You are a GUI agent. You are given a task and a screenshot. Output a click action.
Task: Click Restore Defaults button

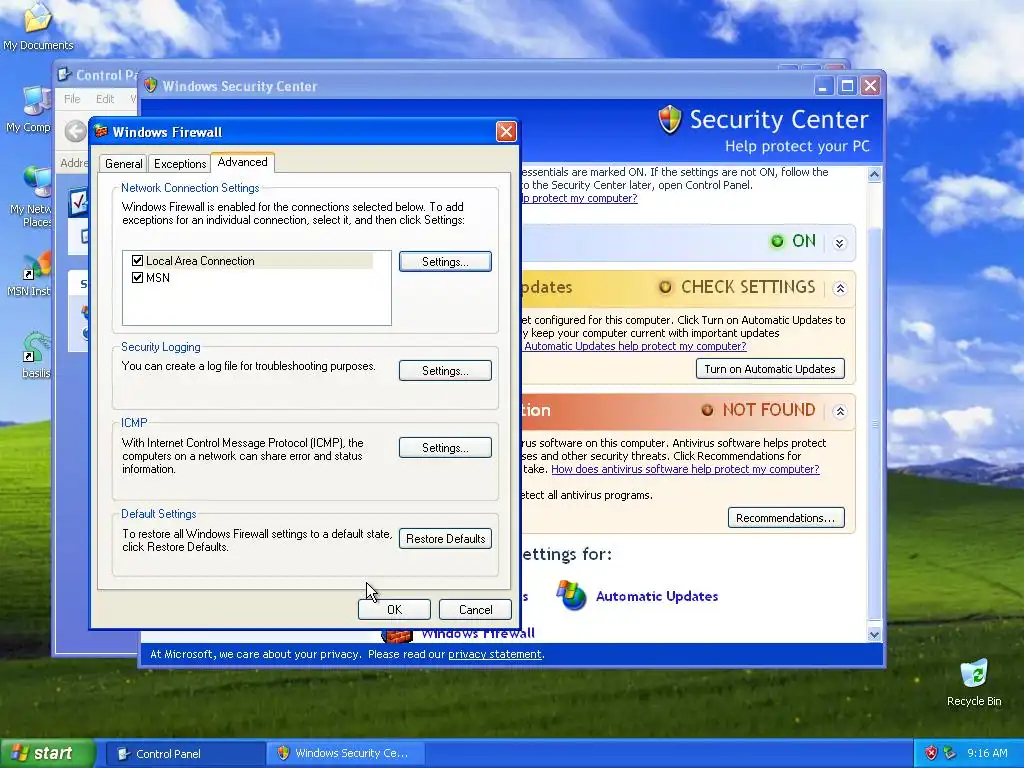pos(445,539)
